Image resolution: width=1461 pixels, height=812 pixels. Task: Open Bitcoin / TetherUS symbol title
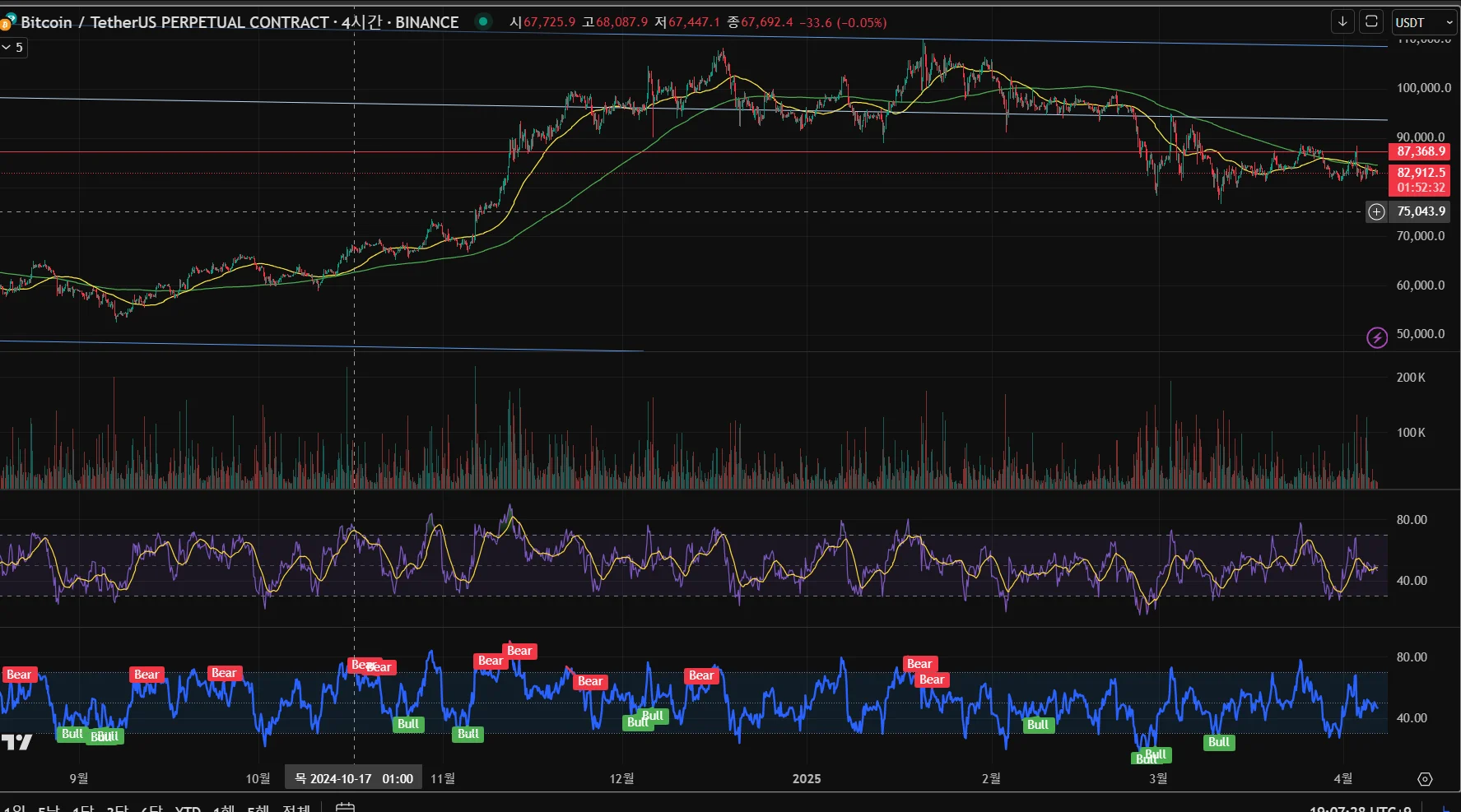point(240,22)
